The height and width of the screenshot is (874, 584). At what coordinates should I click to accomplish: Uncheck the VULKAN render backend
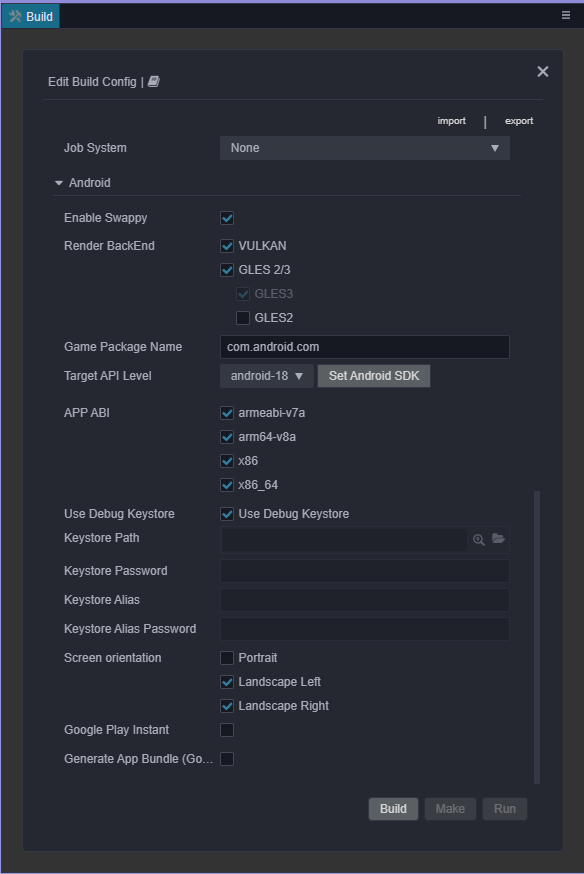click(x=226, y=245)
